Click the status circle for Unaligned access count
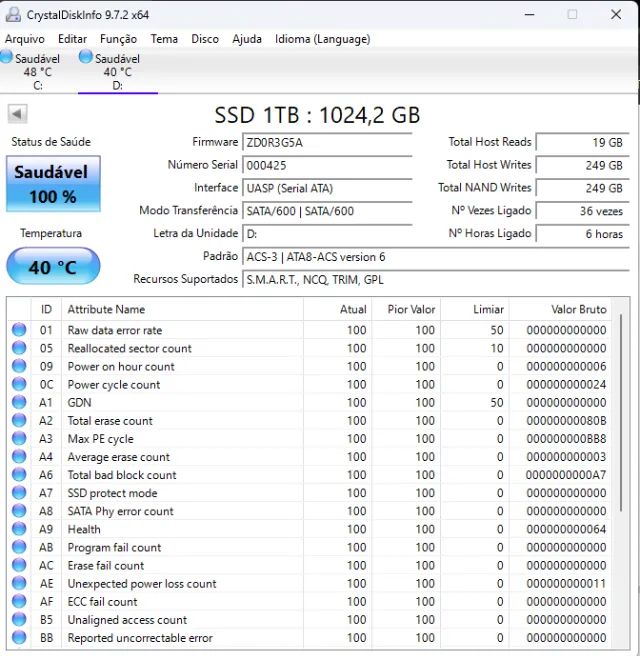The height and width of the screenshot is (656, 640). pos(19,619)
